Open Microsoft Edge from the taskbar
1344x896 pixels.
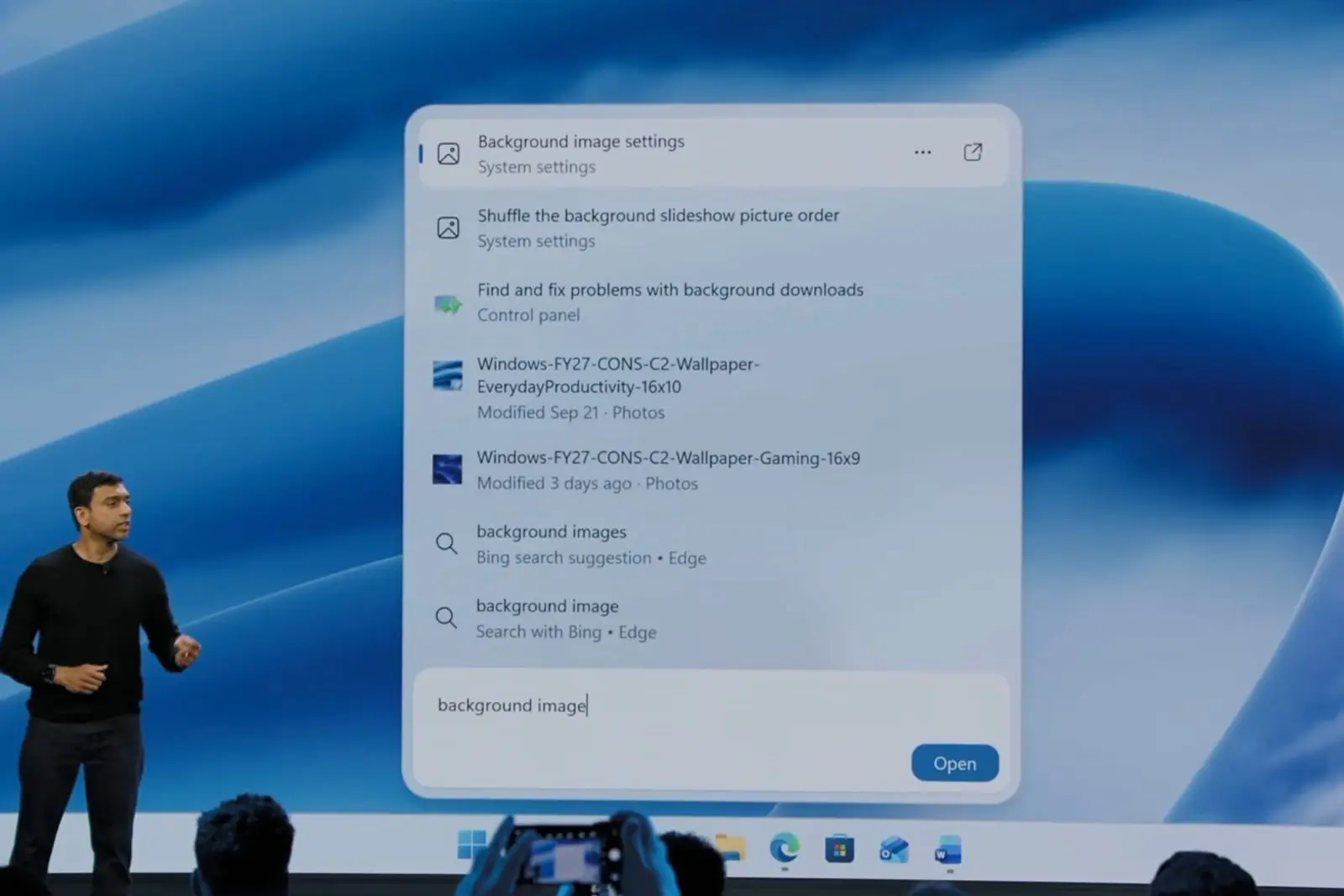point(785,849)
